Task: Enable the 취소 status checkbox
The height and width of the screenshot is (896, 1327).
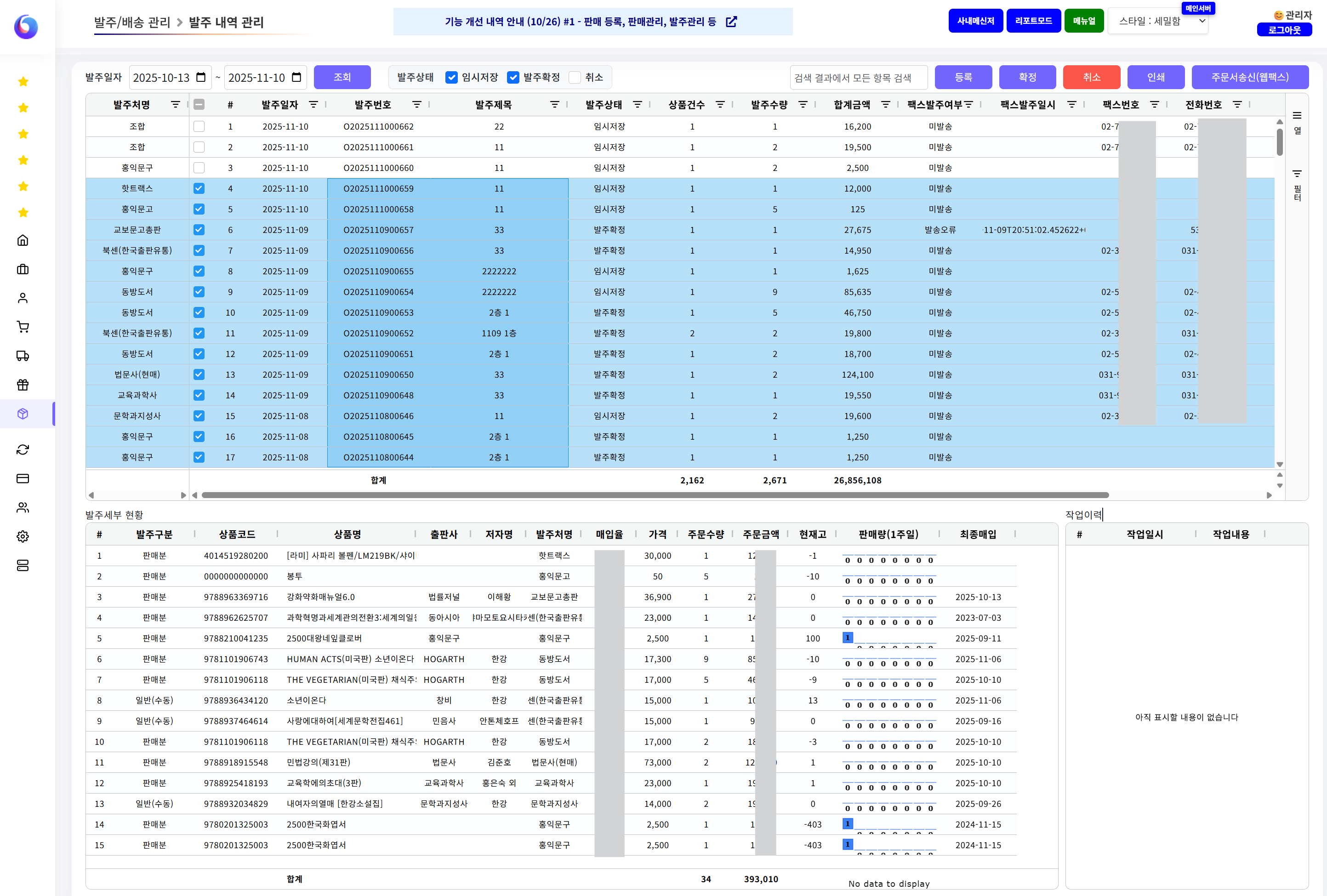Action: [575, 78]
